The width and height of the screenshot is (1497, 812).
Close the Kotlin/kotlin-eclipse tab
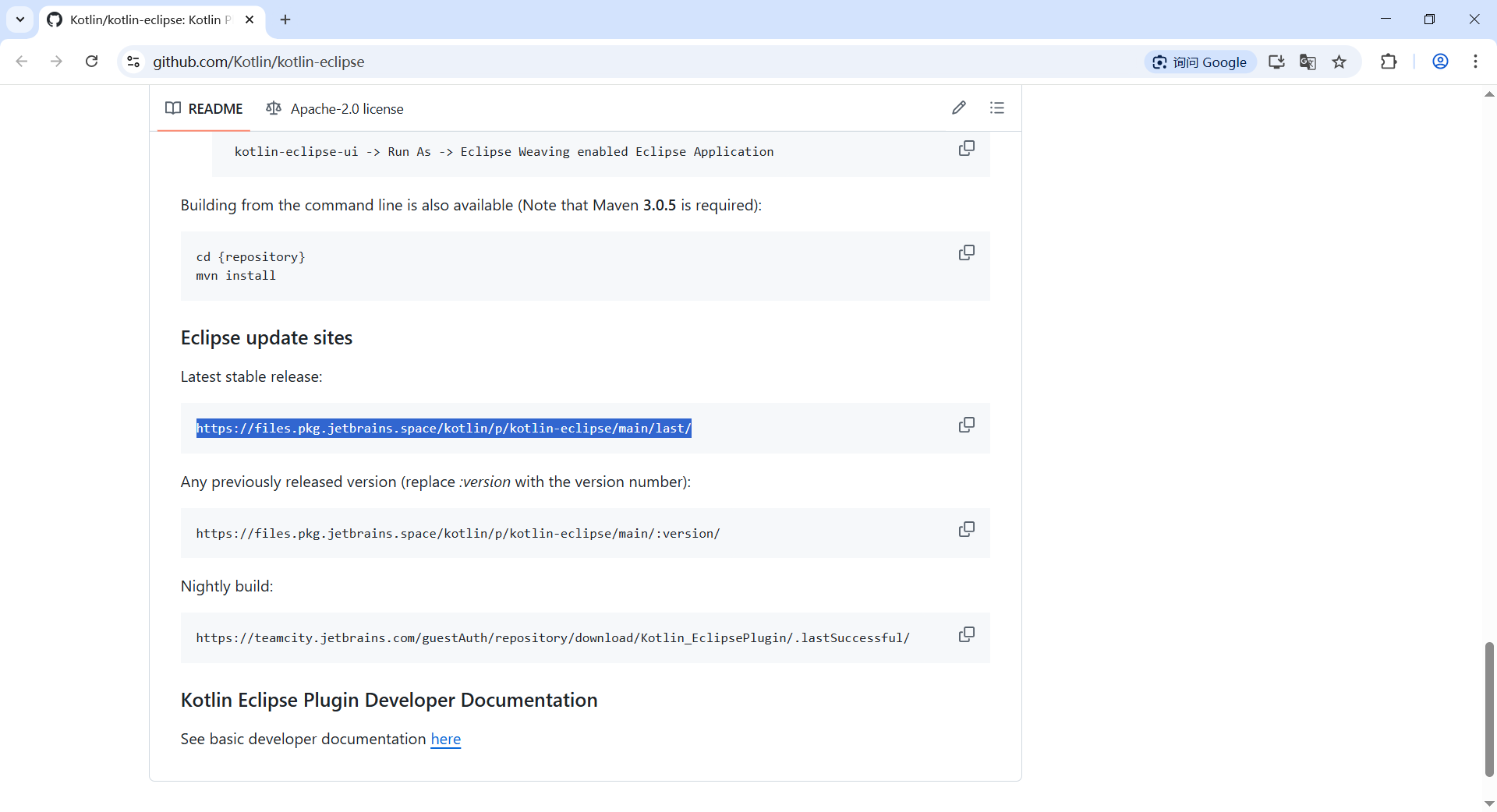click(x=249, y=19)
